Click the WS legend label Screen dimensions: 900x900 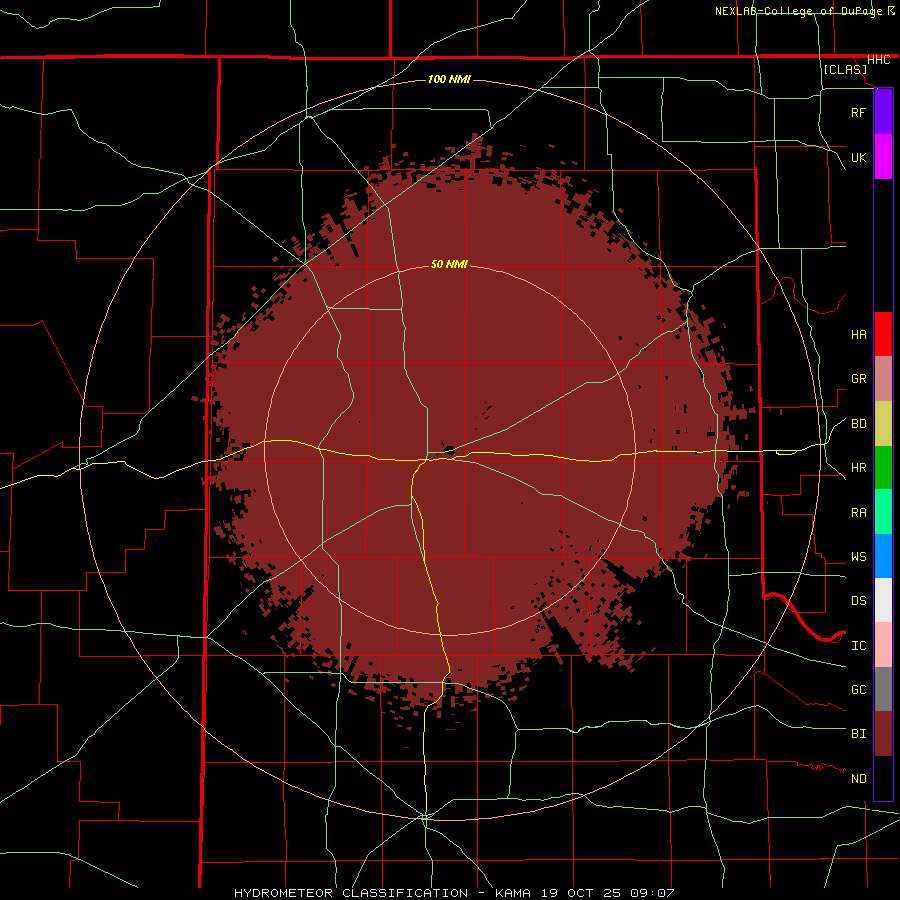859,557
